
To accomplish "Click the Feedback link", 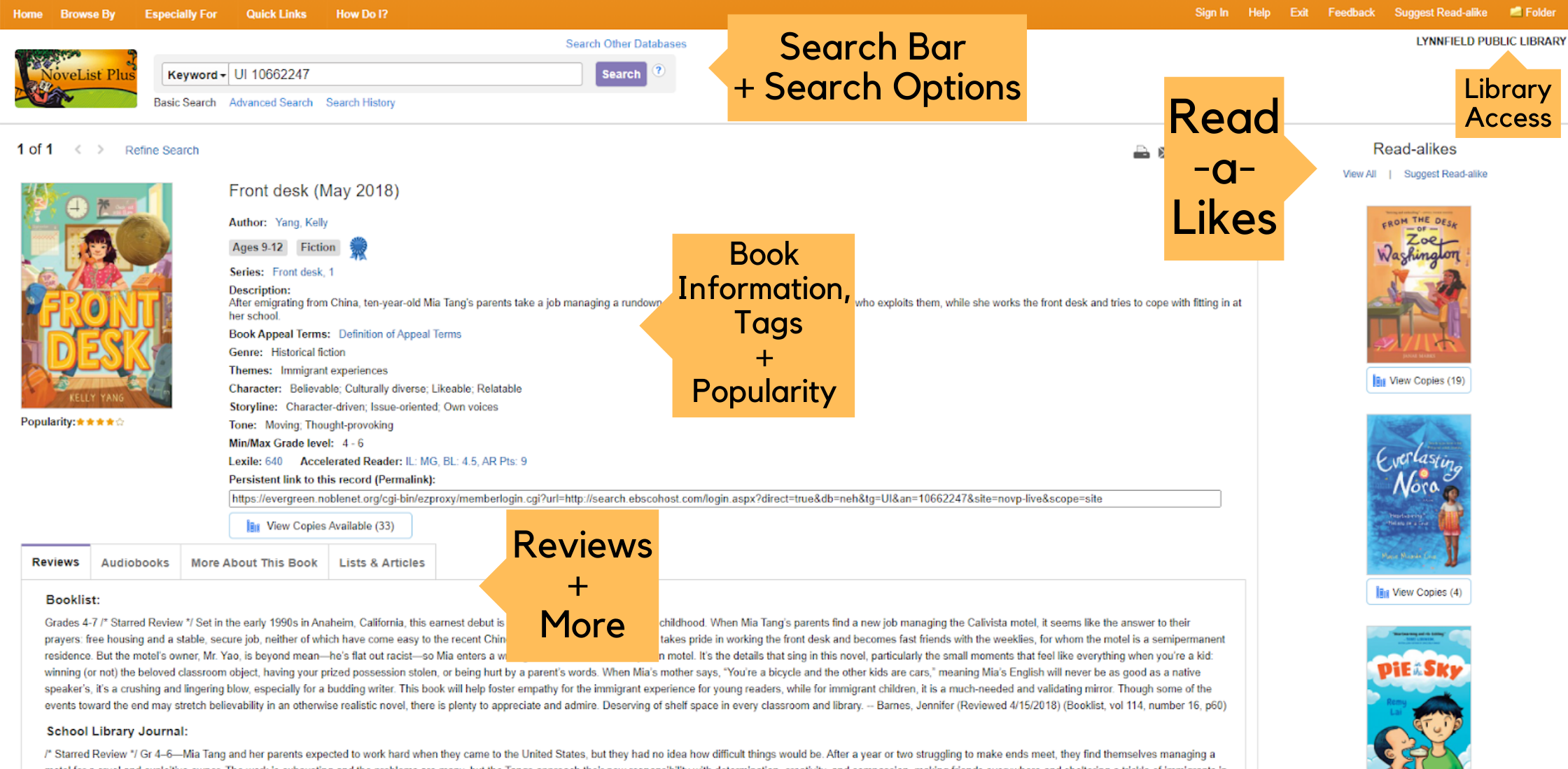I will [1352, 13].
